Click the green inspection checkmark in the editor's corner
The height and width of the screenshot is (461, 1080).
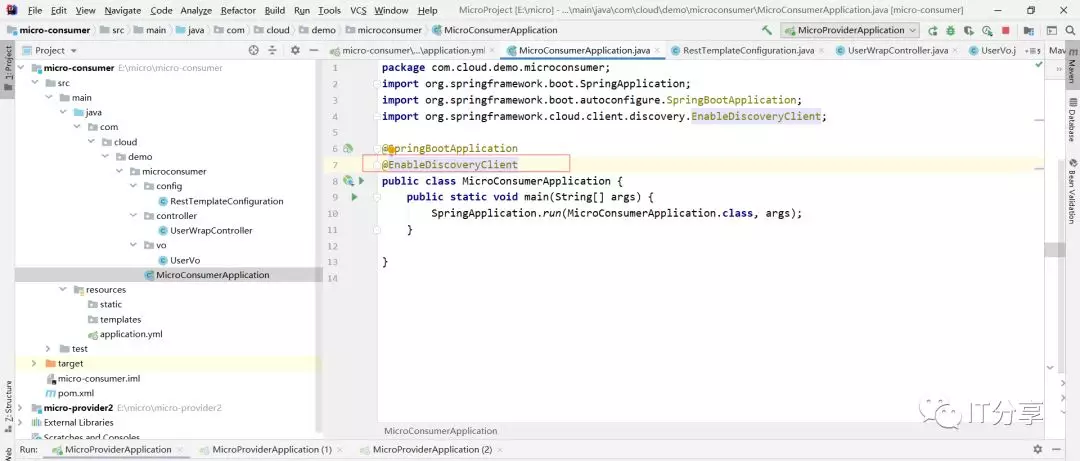tap(1039, 65)
